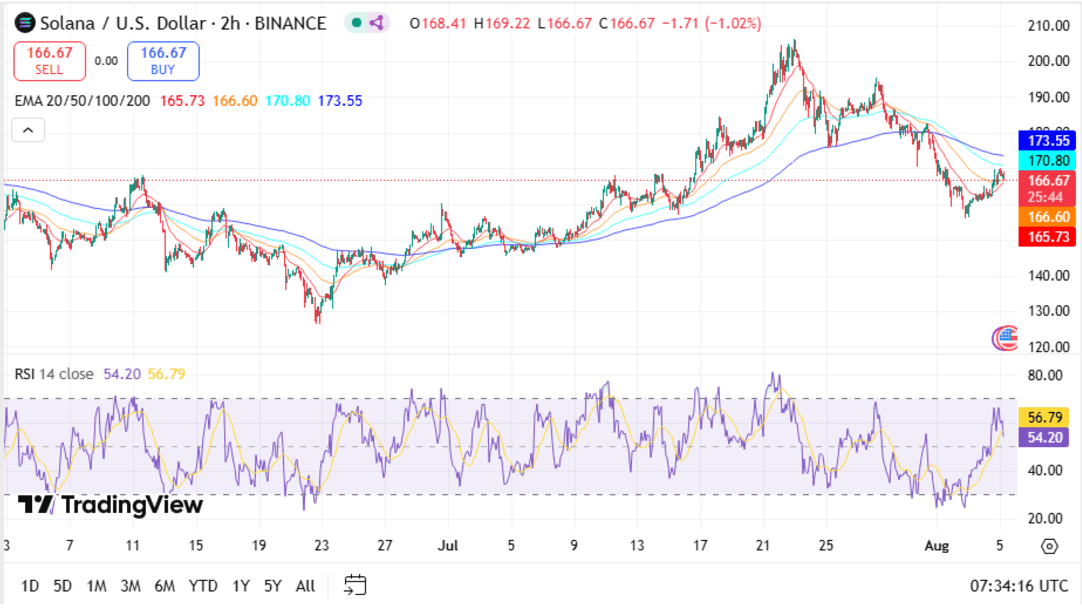
Task: Click the blue 173.55 EMA price label
Action: pyautogui.click(x=1047, y=140)
